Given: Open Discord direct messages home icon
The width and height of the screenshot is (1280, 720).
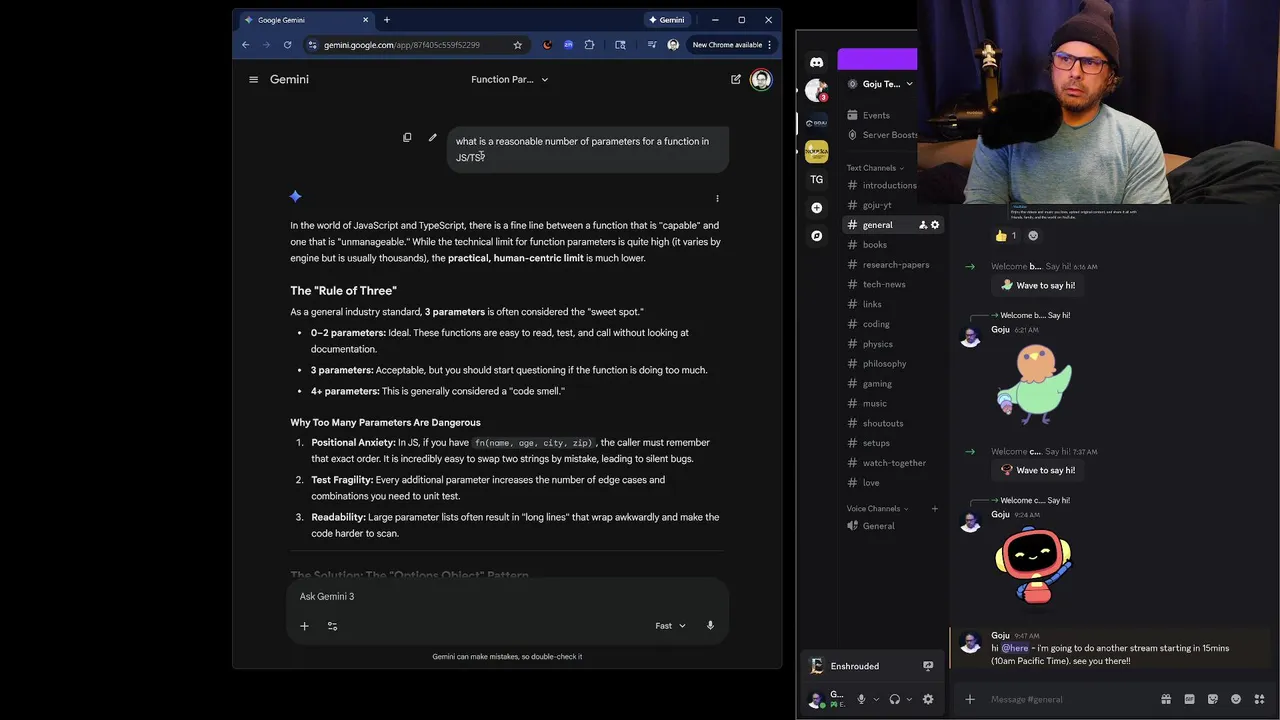Looking at the screenshot, I should (x=816, y=62).
